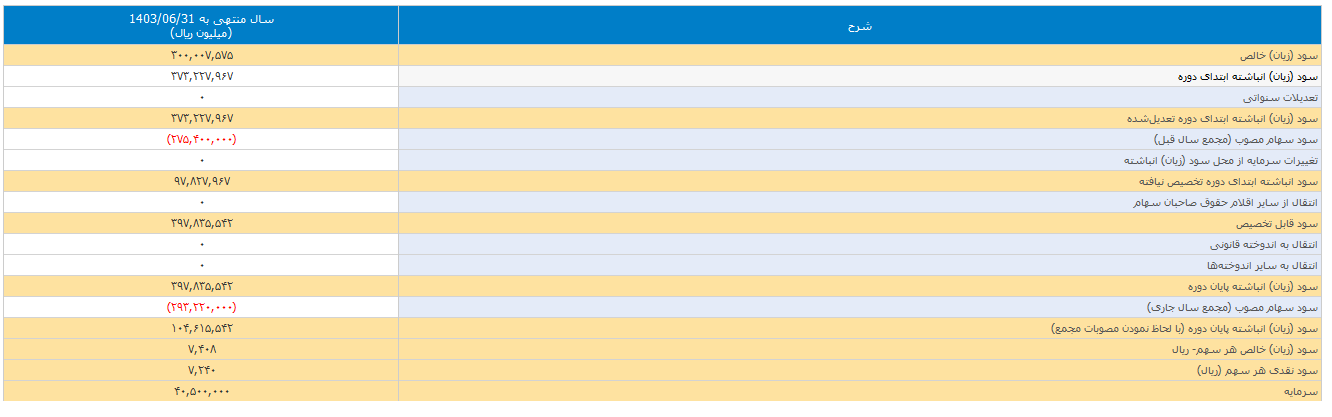This screenshot has width=1332, height=417.
Task: Select the سود نقدی هر سهم (ریال) label
Action: [x=1256, y=370]
